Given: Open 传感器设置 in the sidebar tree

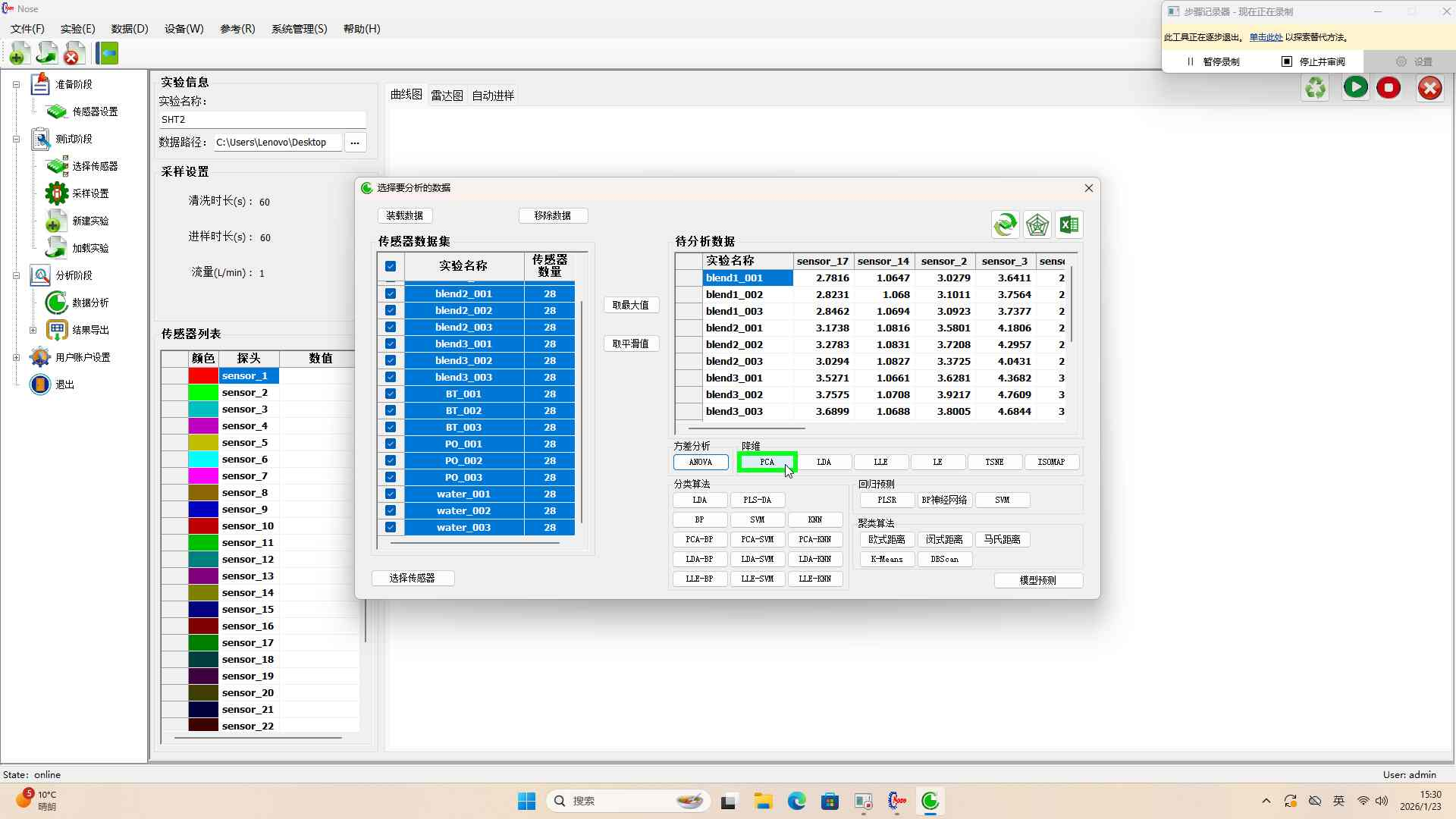Looking at the screenshot, I should click(95, 111).
